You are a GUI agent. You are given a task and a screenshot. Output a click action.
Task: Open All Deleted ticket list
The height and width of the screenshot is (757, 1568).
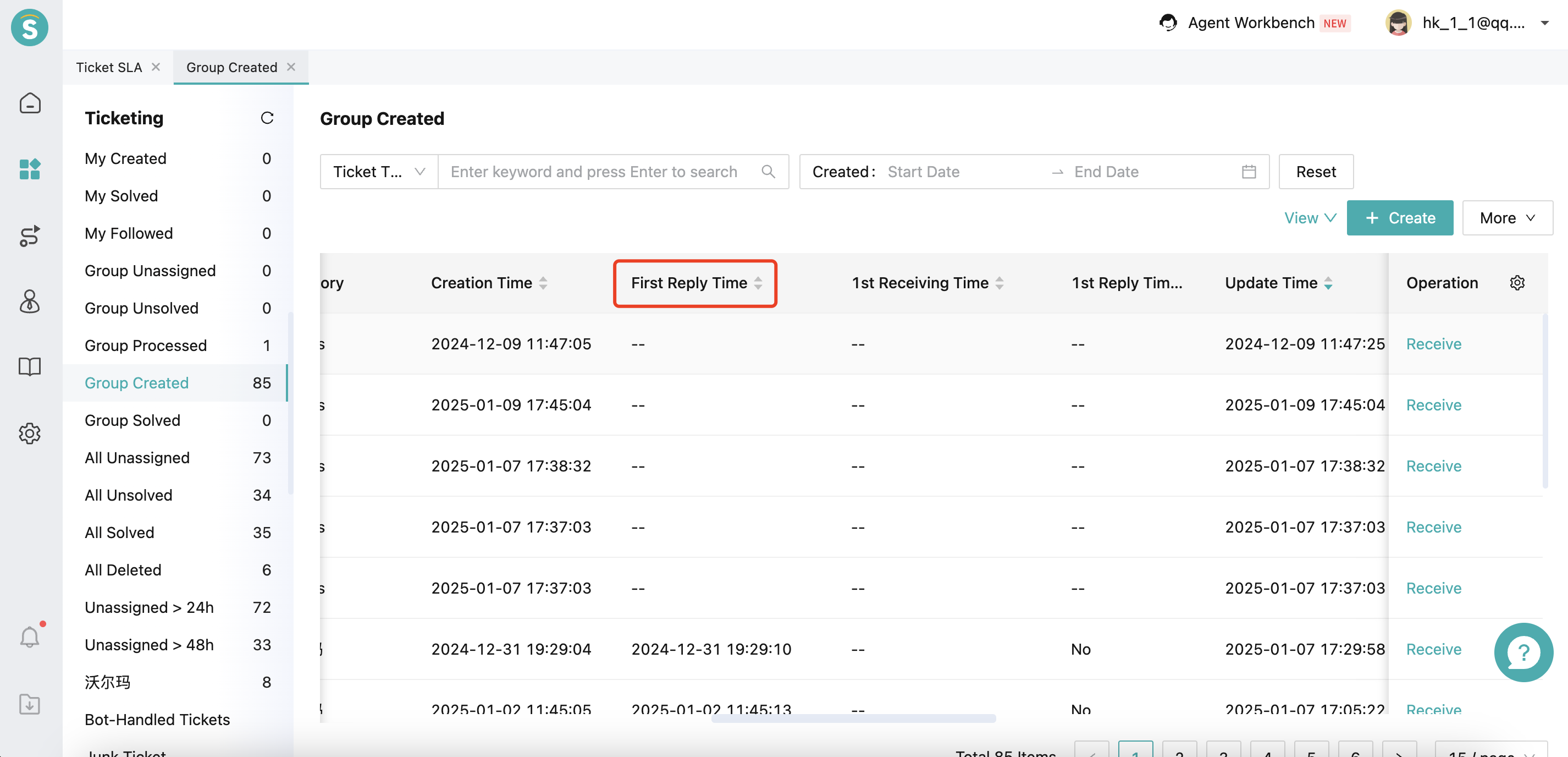pyautogui.click(x=178, y=570)
